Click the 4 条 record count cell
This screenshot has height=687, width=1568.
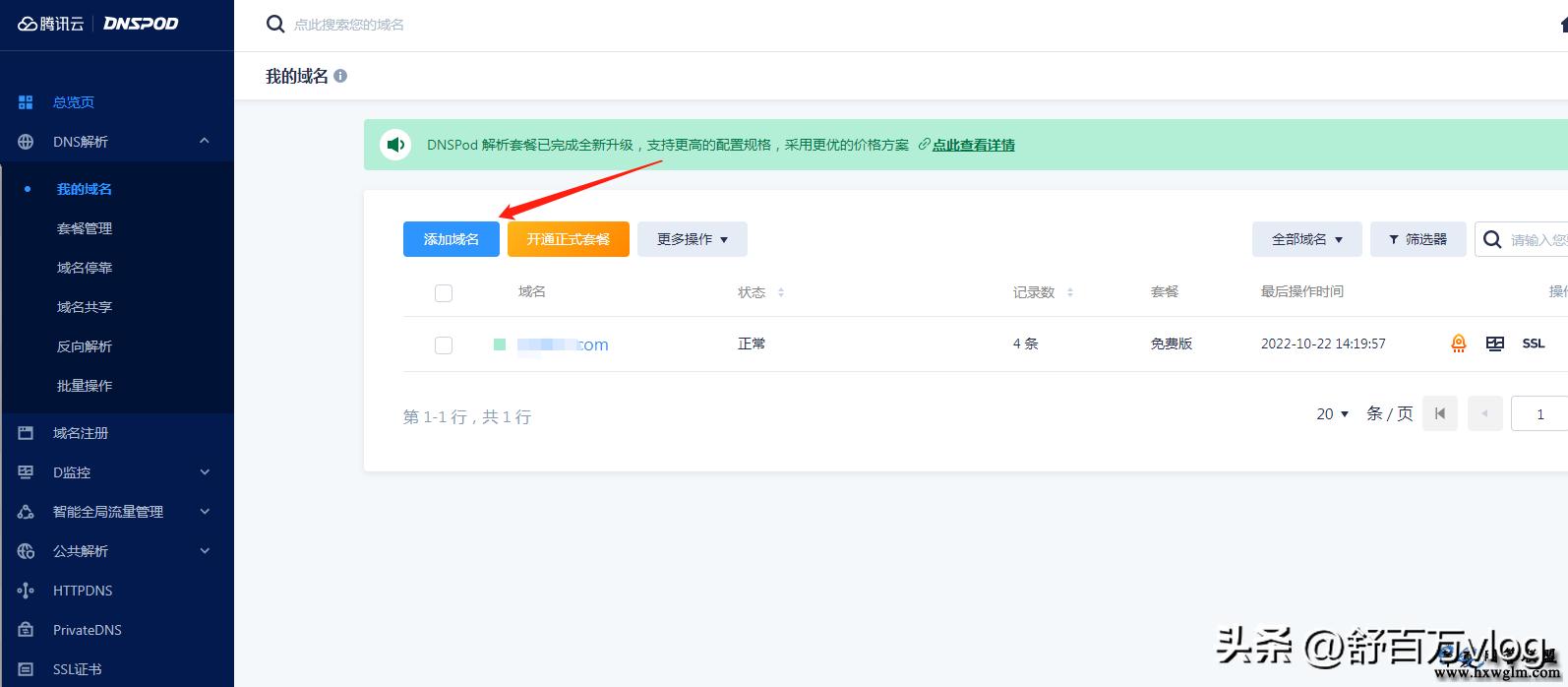pos(1026,343)
